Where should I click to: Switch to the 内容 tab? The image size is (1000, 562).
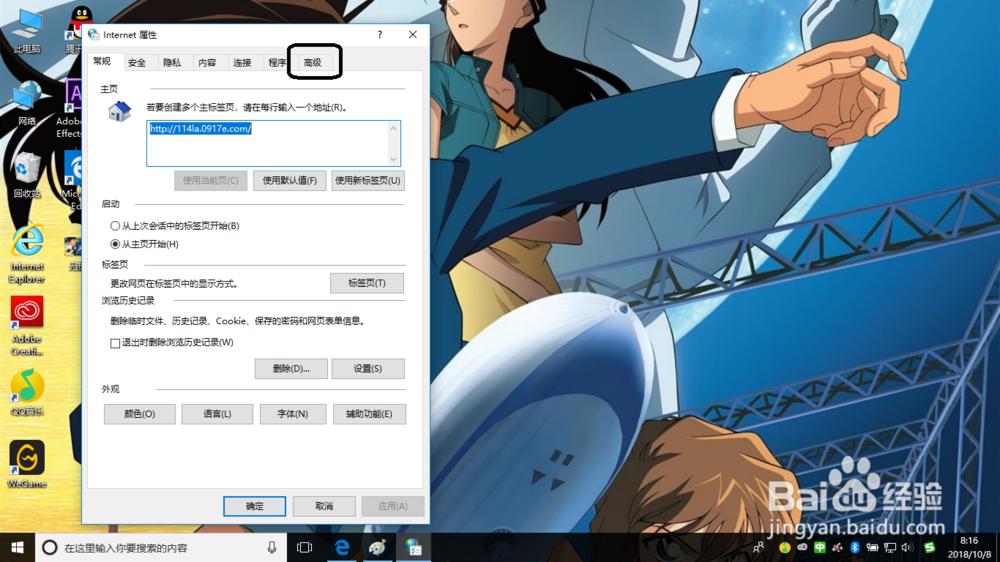point(207,63)
